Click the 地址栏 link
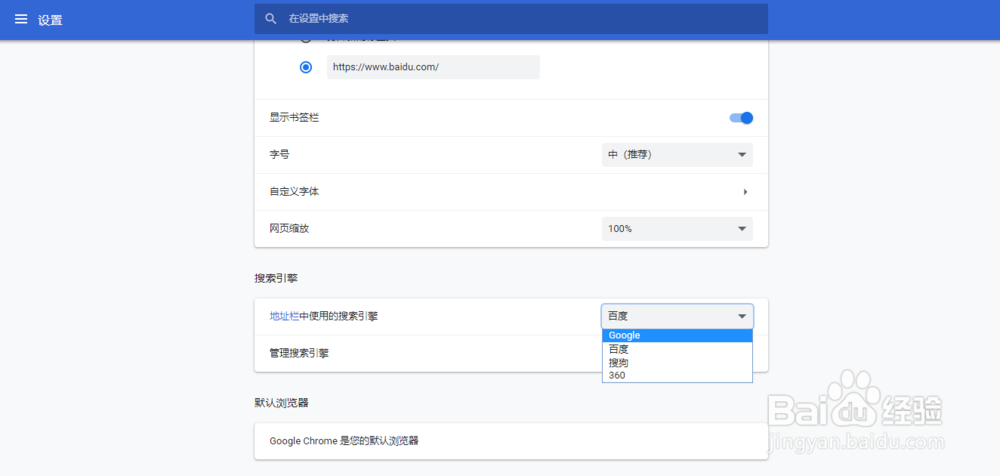The image size is (1000, 476). [x=284, y=316]
